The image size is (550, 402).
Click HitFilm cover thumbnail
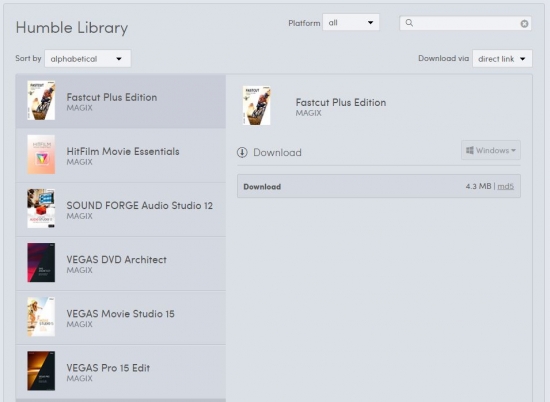pyautogui.click(x=41, y=155)
